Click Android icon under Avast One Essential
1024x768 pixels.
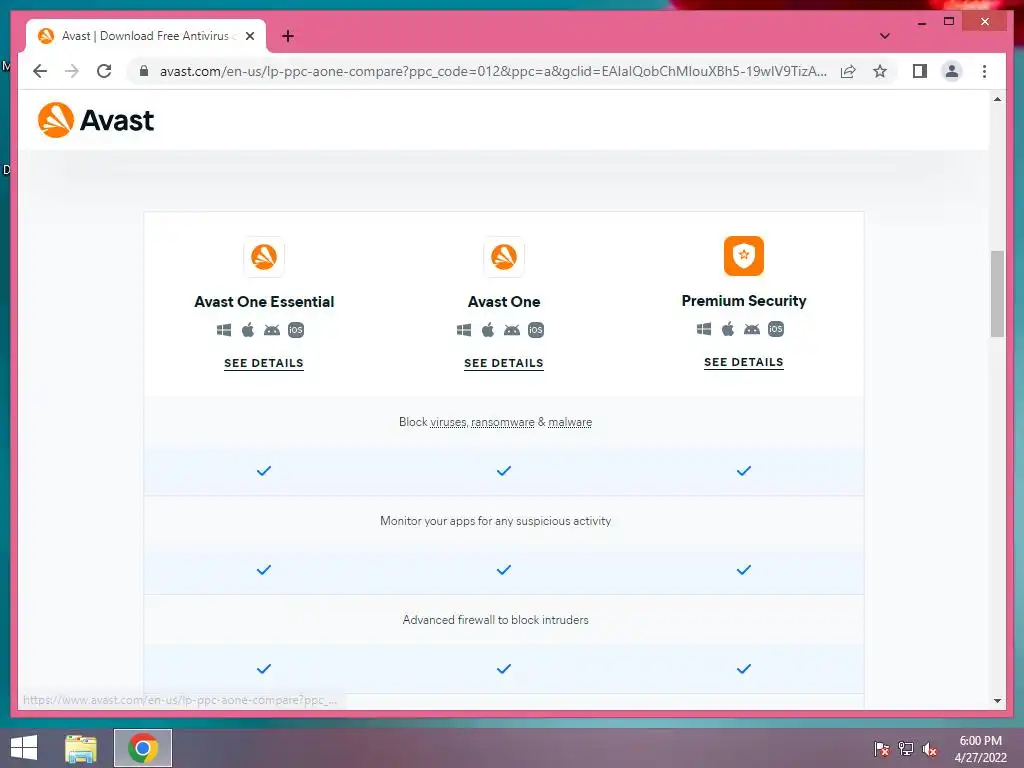click(x=272, y=330)
